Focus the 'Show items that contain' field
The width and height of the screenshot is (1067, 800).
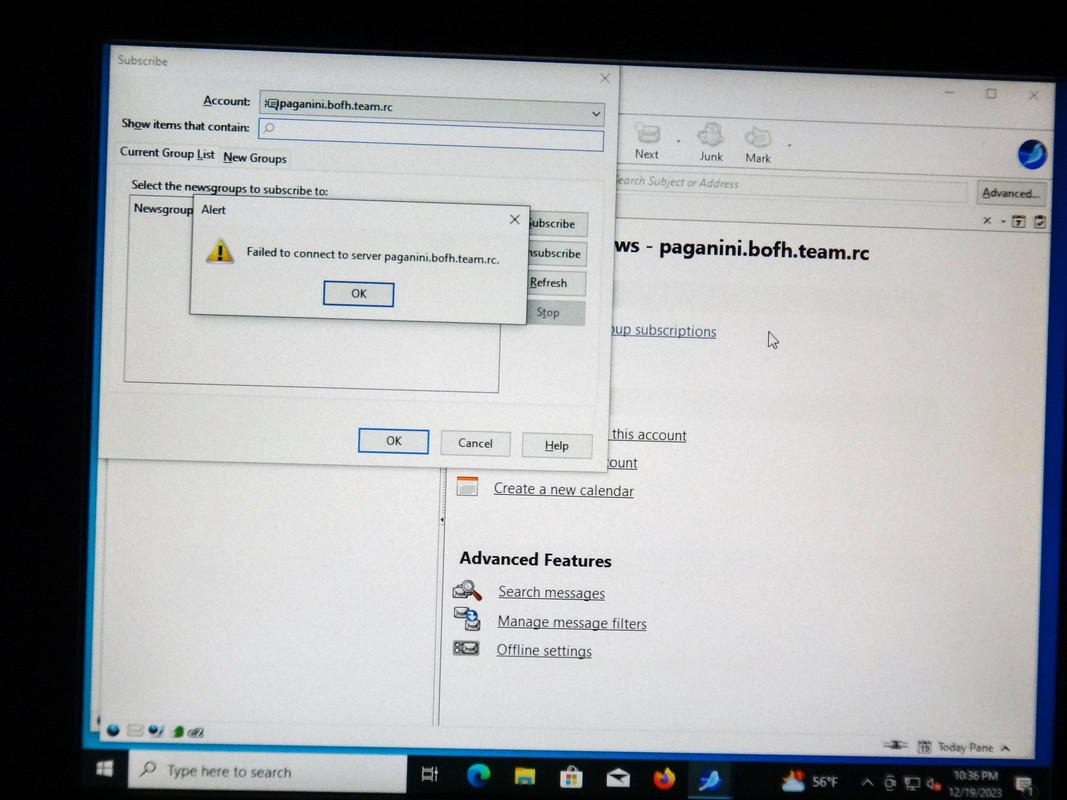(431, 135)
